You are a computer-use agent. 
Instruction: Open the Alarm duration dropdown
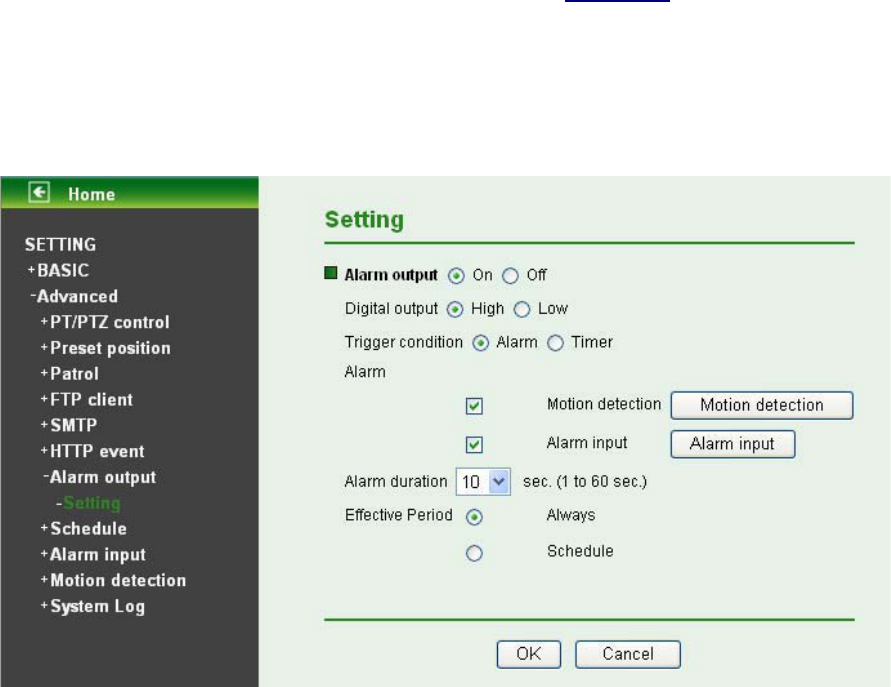coord(483,482)
